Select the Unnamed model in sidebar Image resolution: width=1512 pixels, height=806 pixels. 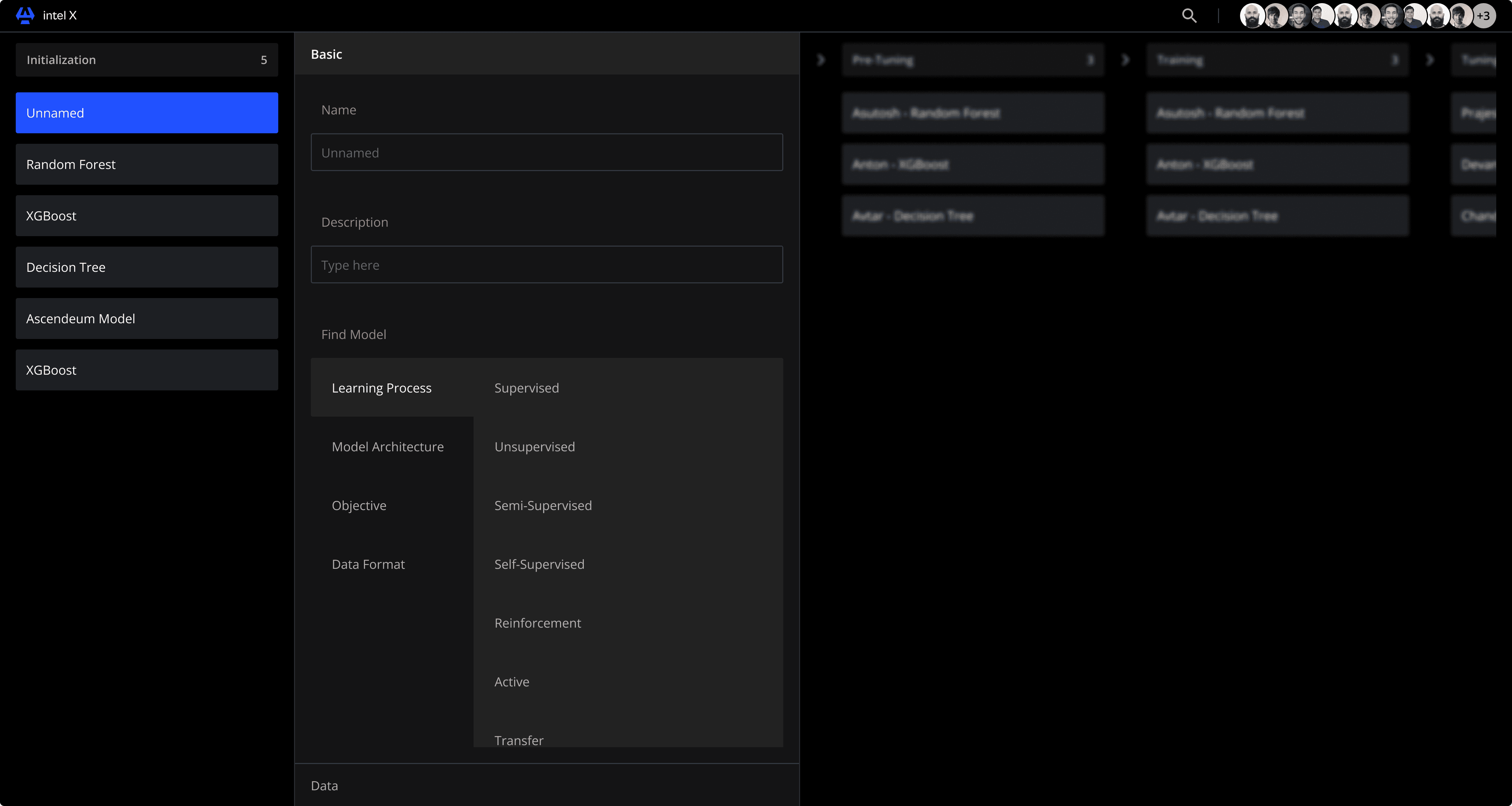[147, 113]
